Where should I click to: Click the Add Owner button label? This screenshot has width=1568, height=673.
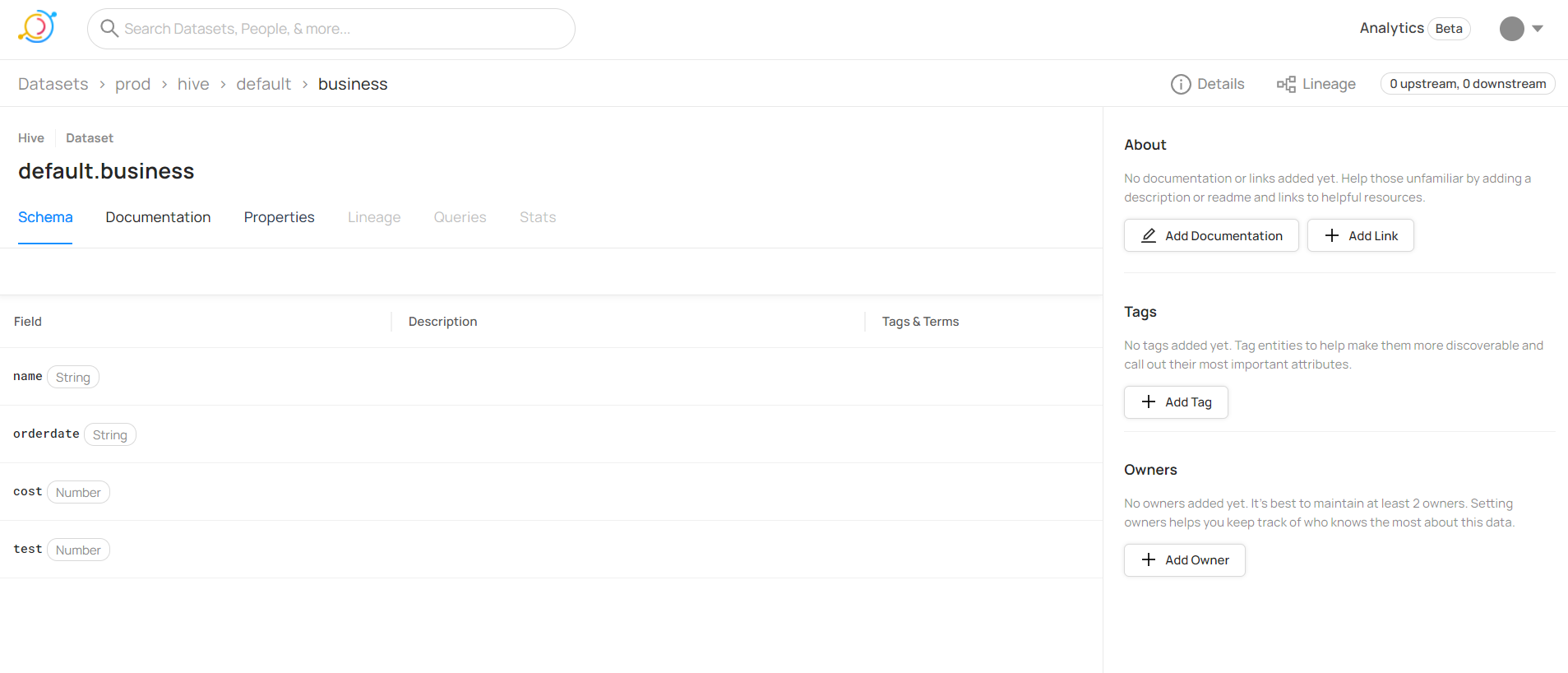tap(1197, 560)
